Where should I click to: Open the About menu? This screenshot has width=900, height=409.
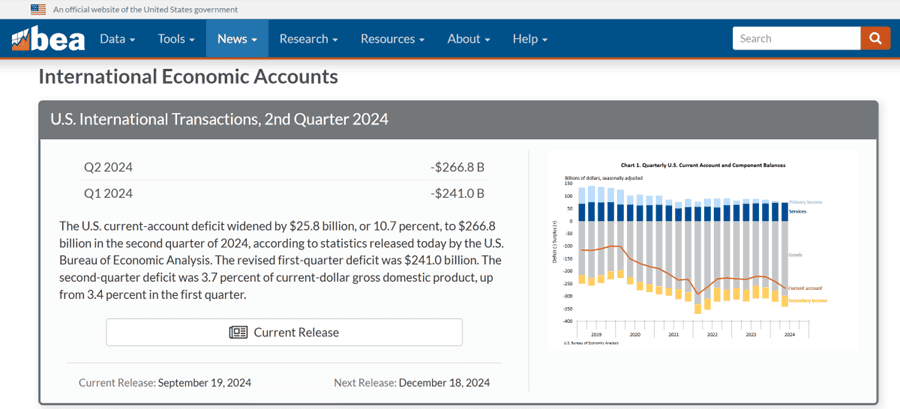click(468, 39)
